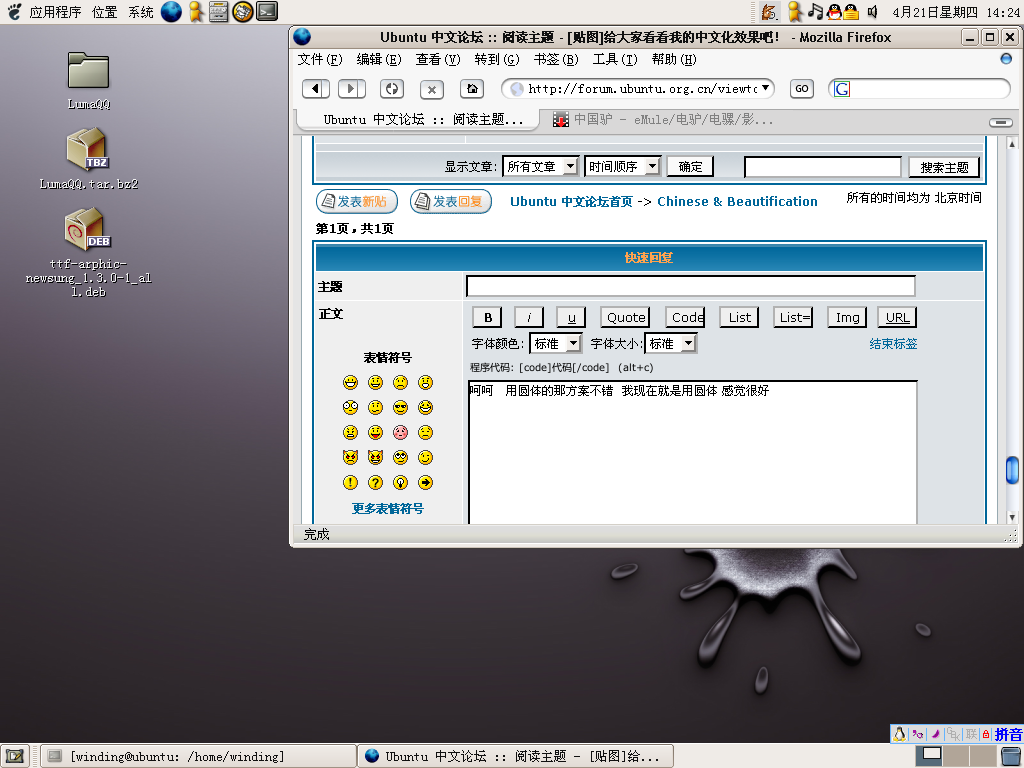This screenshot has height=768, width=1024.
Task: Click the 主题 subject input field
Action: [x=690, y=286]
